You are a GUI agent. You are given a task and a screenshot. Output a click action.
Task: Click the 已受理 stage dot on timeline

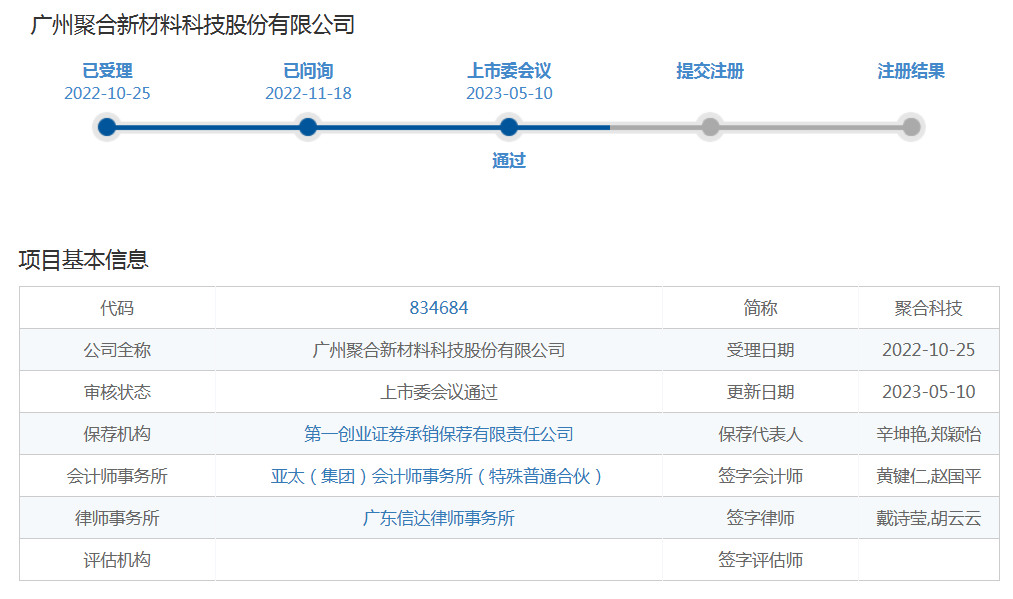click(x=107, y=127)
